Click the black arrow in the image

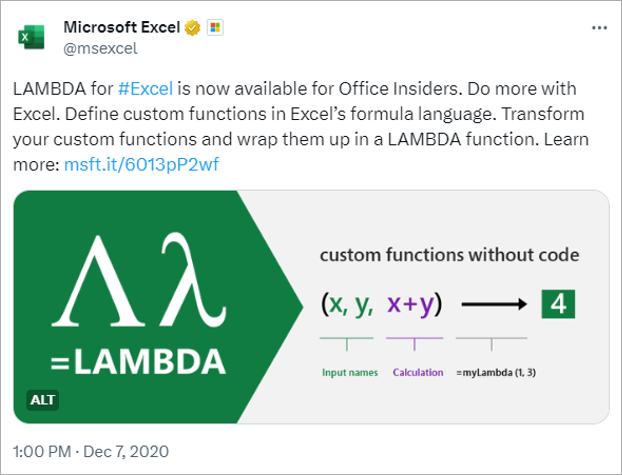(494, 304)
